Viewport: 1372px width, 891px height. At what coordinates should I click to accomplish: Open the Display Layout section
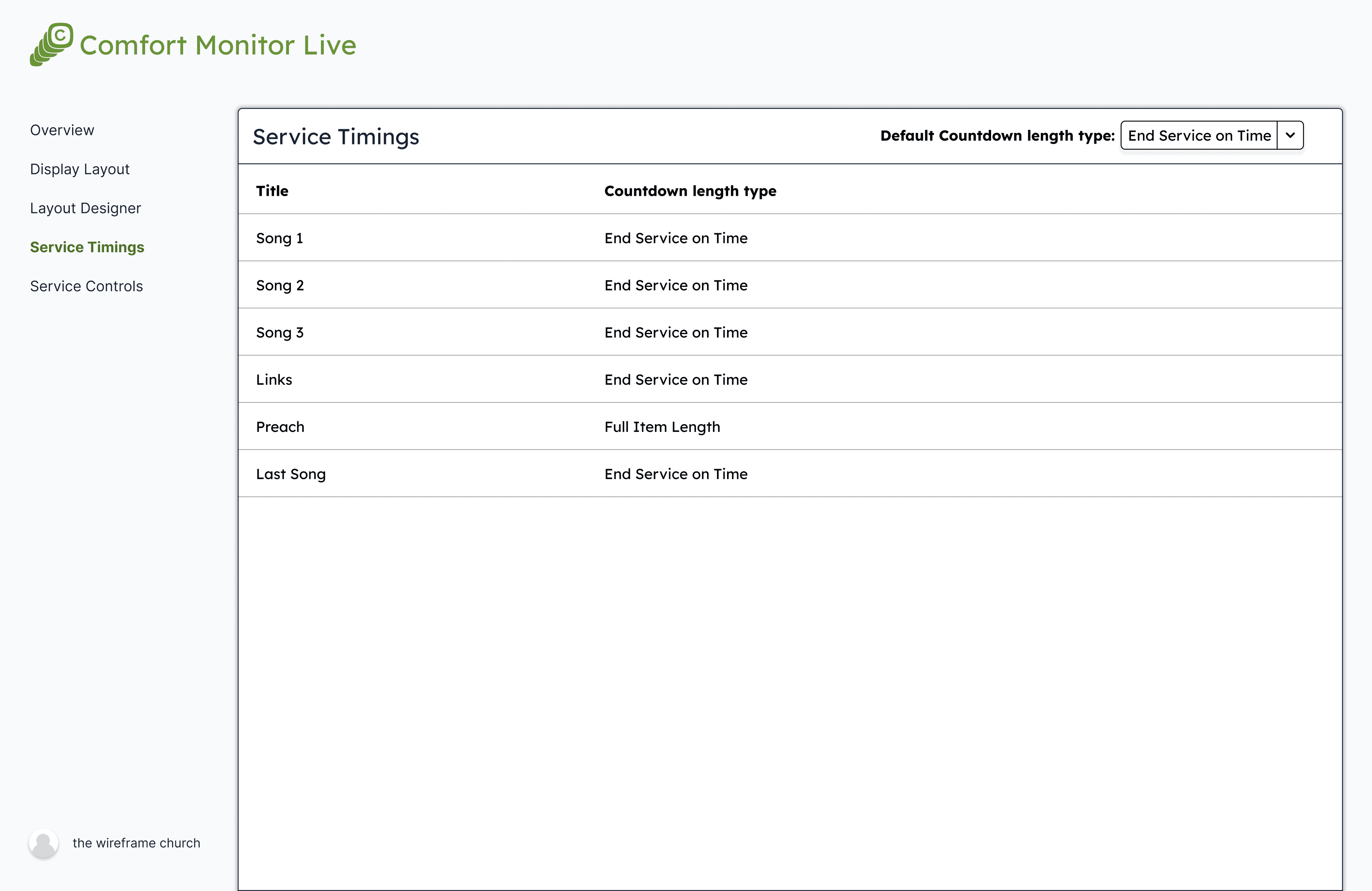pyautogui.click(x=80, y=169)
